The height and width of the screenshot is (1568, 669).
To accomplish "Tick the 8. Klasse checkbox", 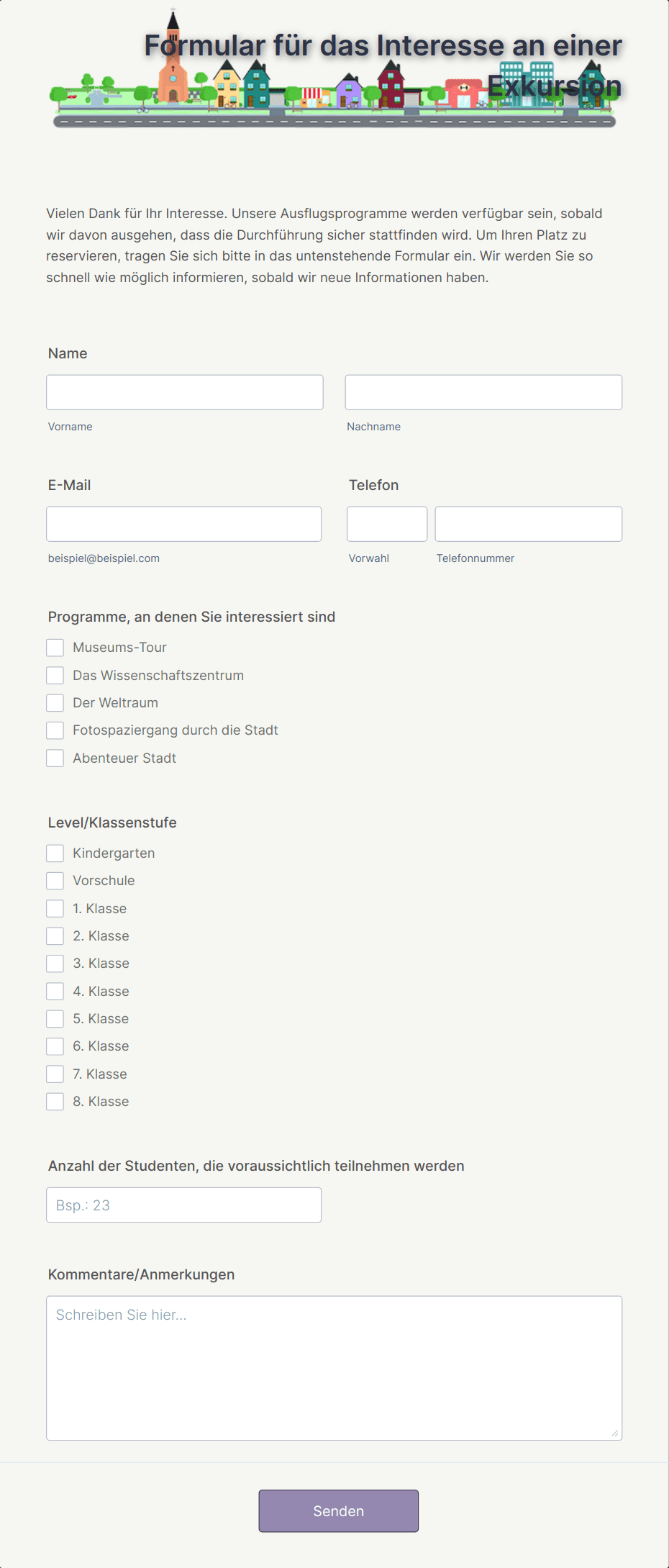I will coord(55,1101).
